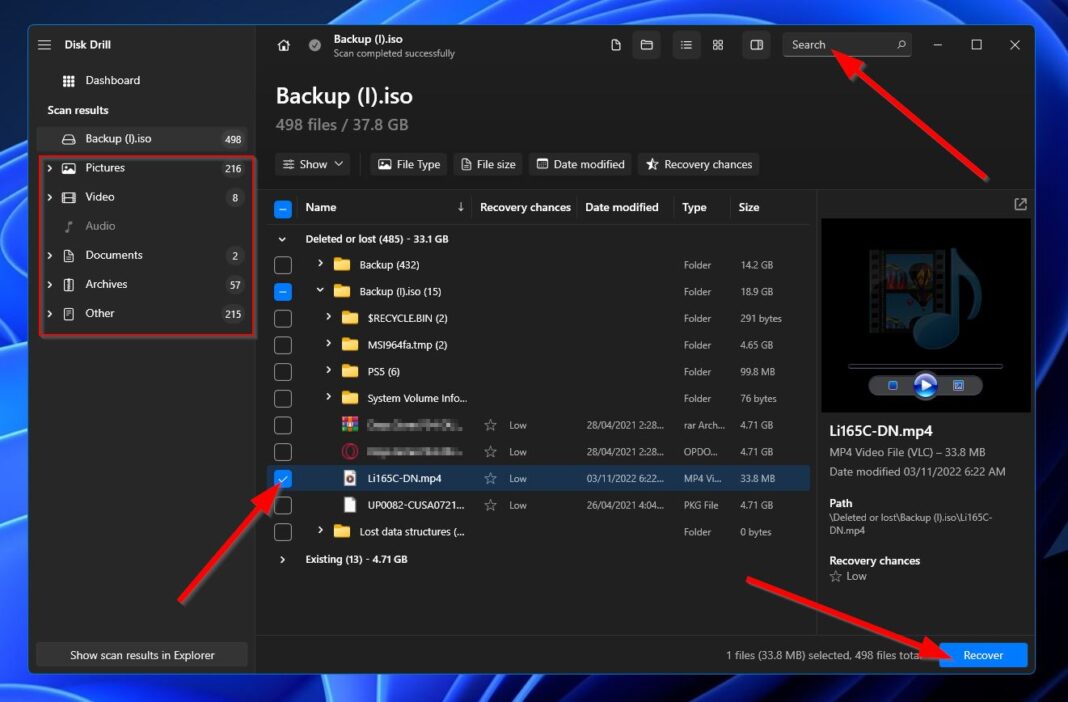The height and width of the screenshot is (702, 1068).
Task: Stop the video preview playback
Action: click(892, 385)
